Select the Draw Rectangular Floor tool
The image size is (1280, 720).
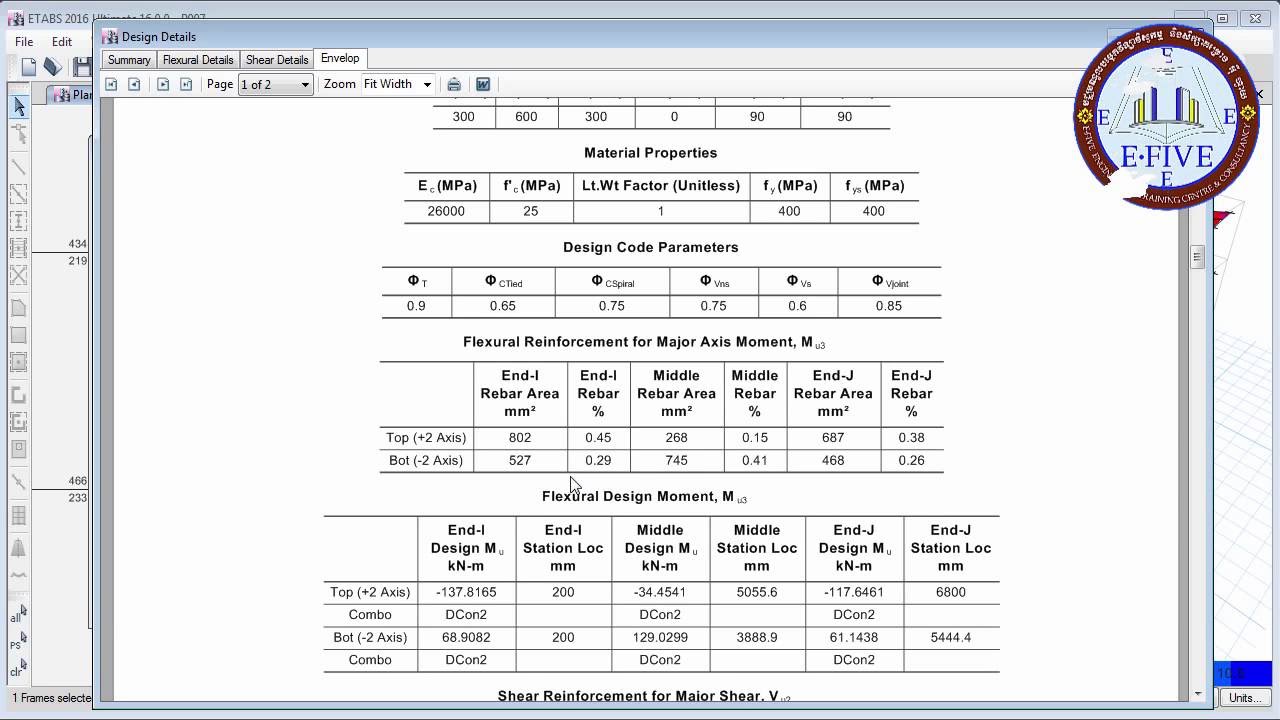19,335
